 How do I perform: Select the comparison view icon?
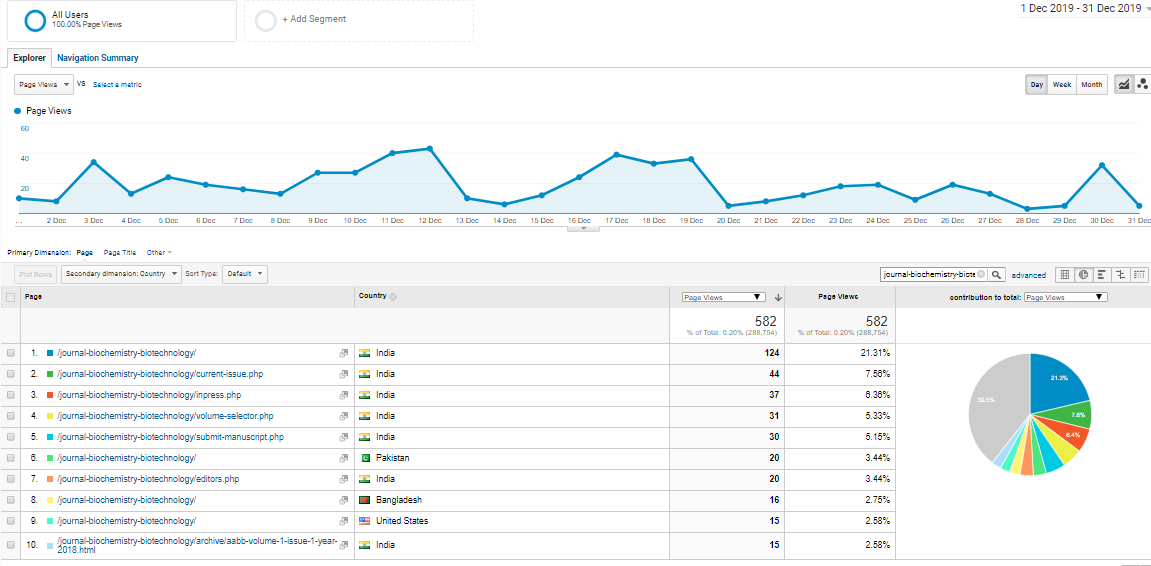tap(1120, 274)
